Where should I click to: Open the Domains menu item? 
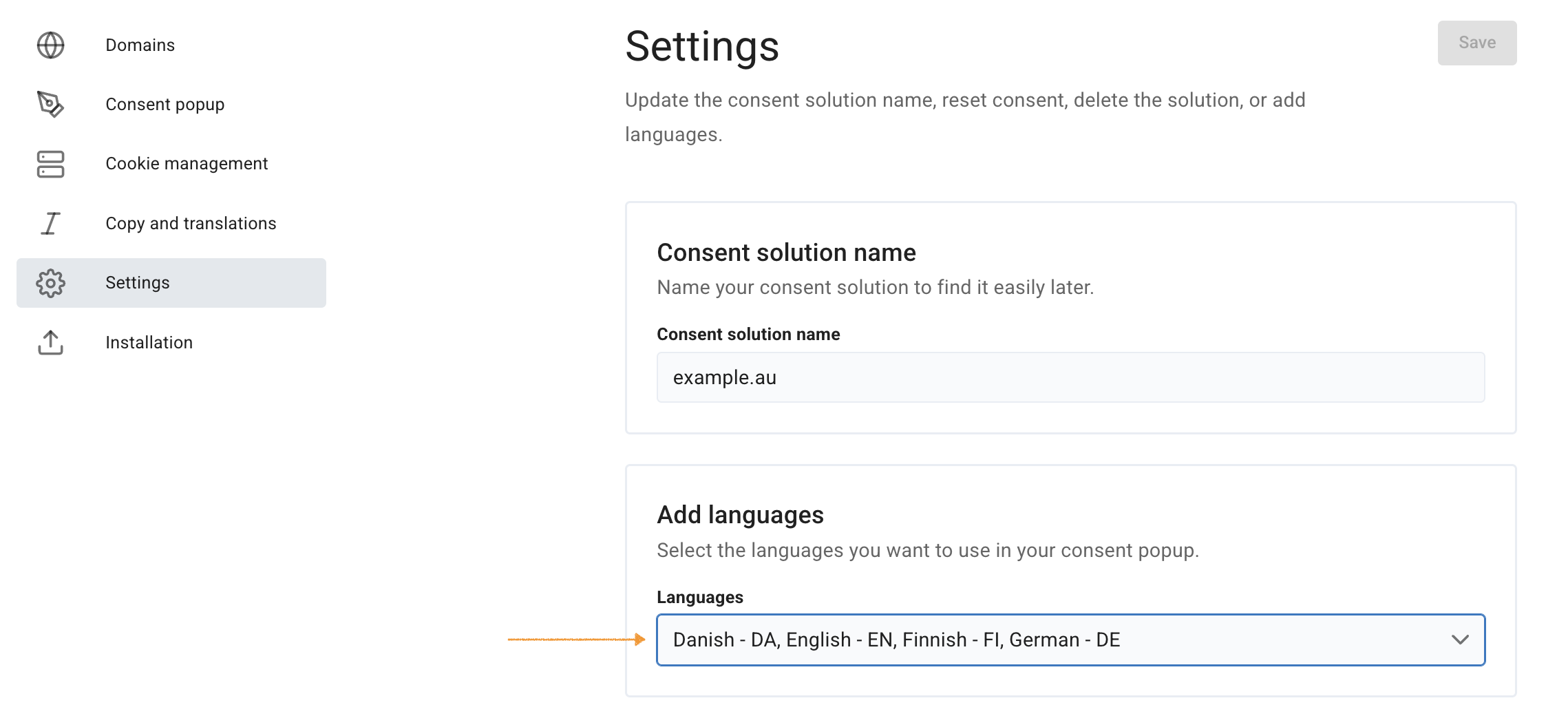click(140, 45)
